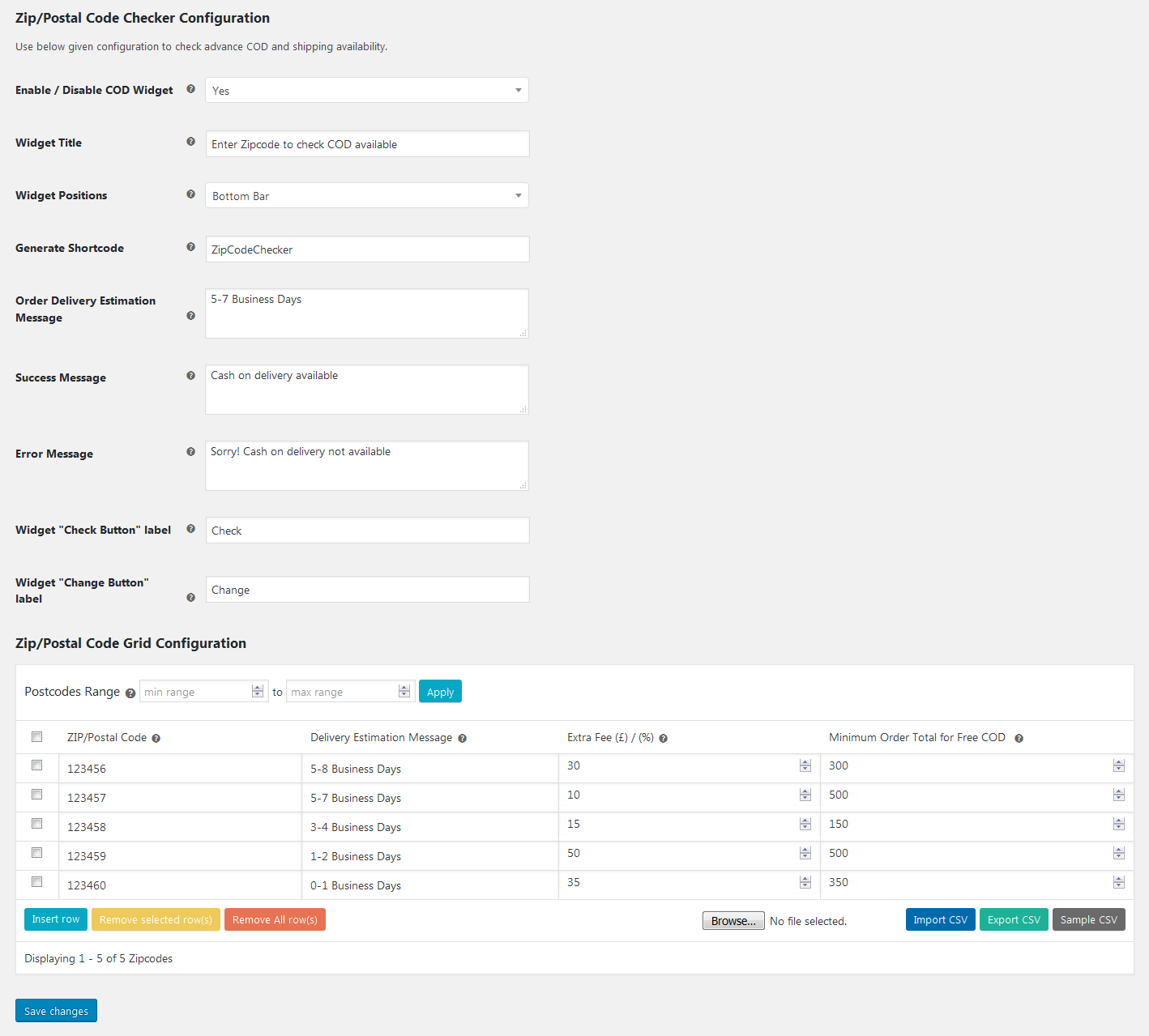This screenshot has width=1149, height=1036.
Task: Click stepper arrows on min range field
Action: tap(258, 692)
